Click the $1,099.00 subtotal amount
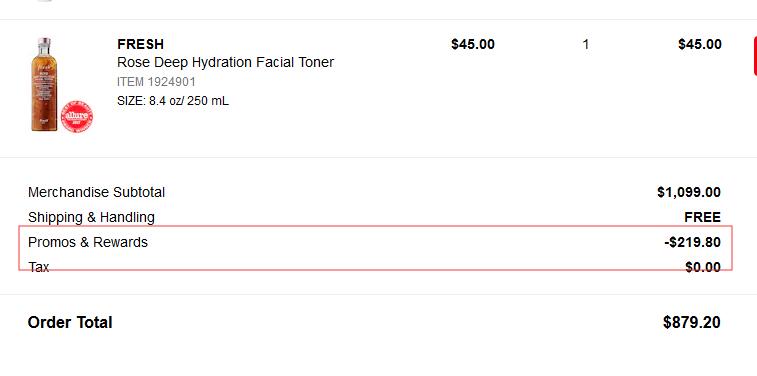The width and height of the screenshot is (757, 376). [689, 192]
